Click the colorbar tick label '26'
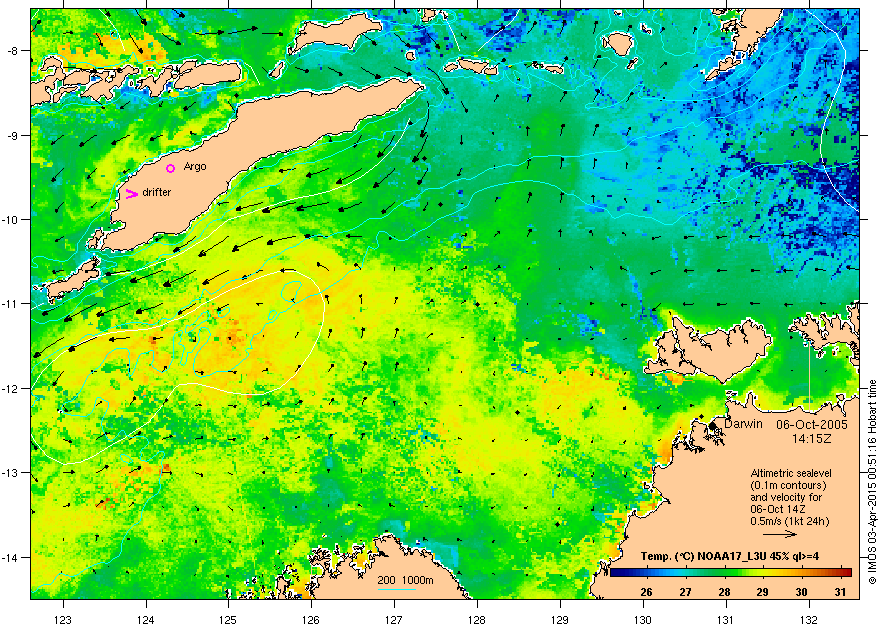 point(646,592)
